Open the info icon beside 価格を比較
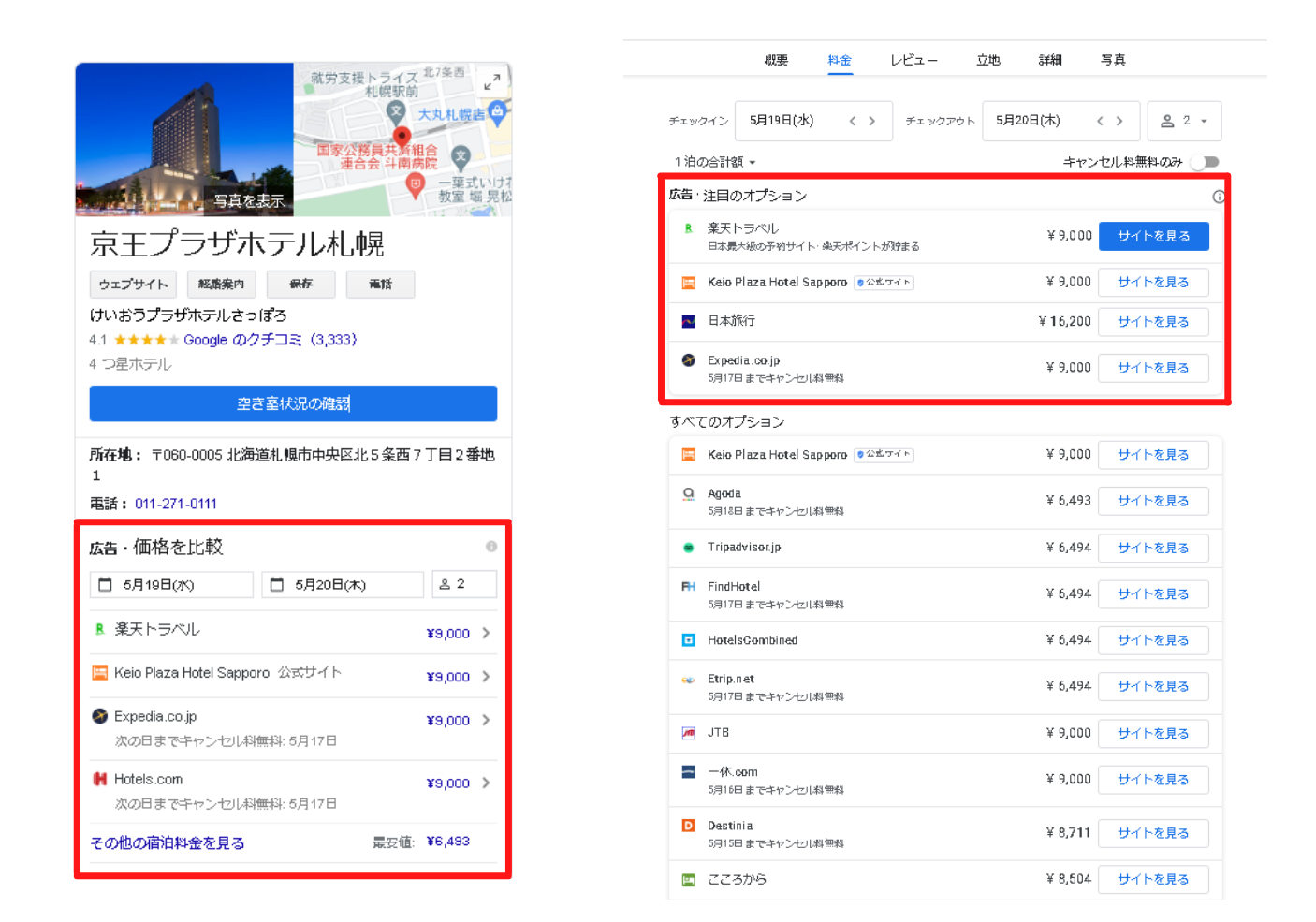The width and height of the screenshot is (1316, 922). click(x=490, y=547)
